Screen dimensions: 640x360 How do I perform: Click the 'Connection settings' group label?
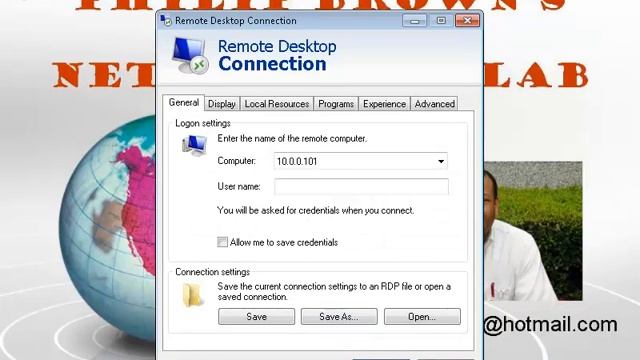[x=212, y=272]
